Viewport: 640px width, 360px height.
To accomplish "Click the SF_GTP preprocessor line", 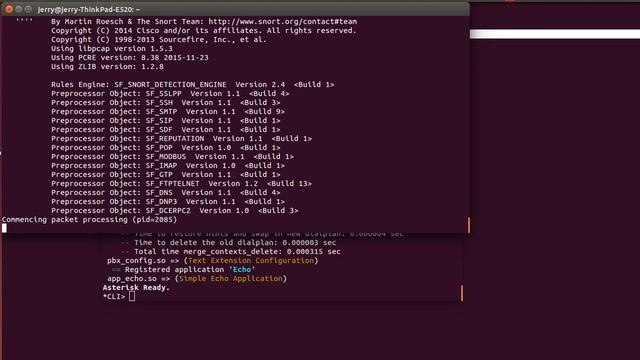I will click(x=166, y=174).
